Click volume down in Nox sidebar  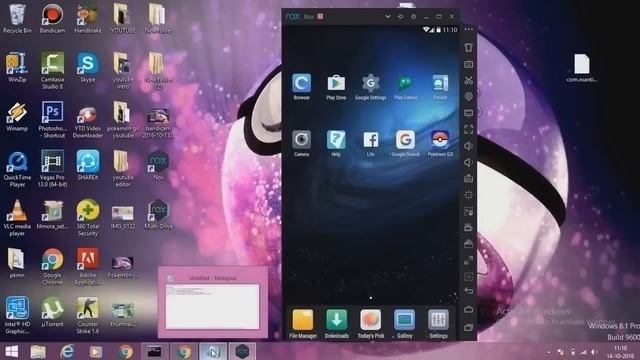469,162
